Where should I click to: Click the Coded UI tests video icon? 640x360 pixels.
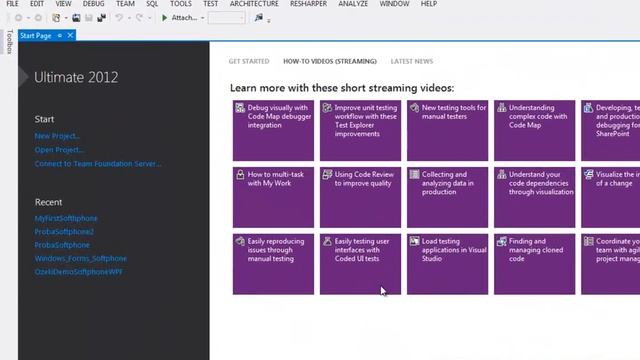tap(327, 241)
